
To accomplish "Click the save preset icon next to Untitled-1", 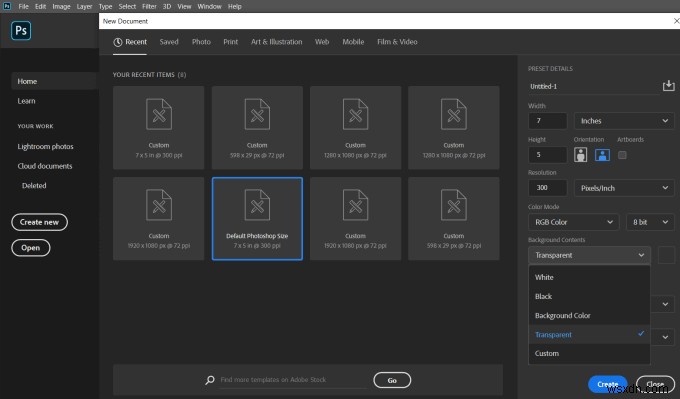I will point(668,85).
